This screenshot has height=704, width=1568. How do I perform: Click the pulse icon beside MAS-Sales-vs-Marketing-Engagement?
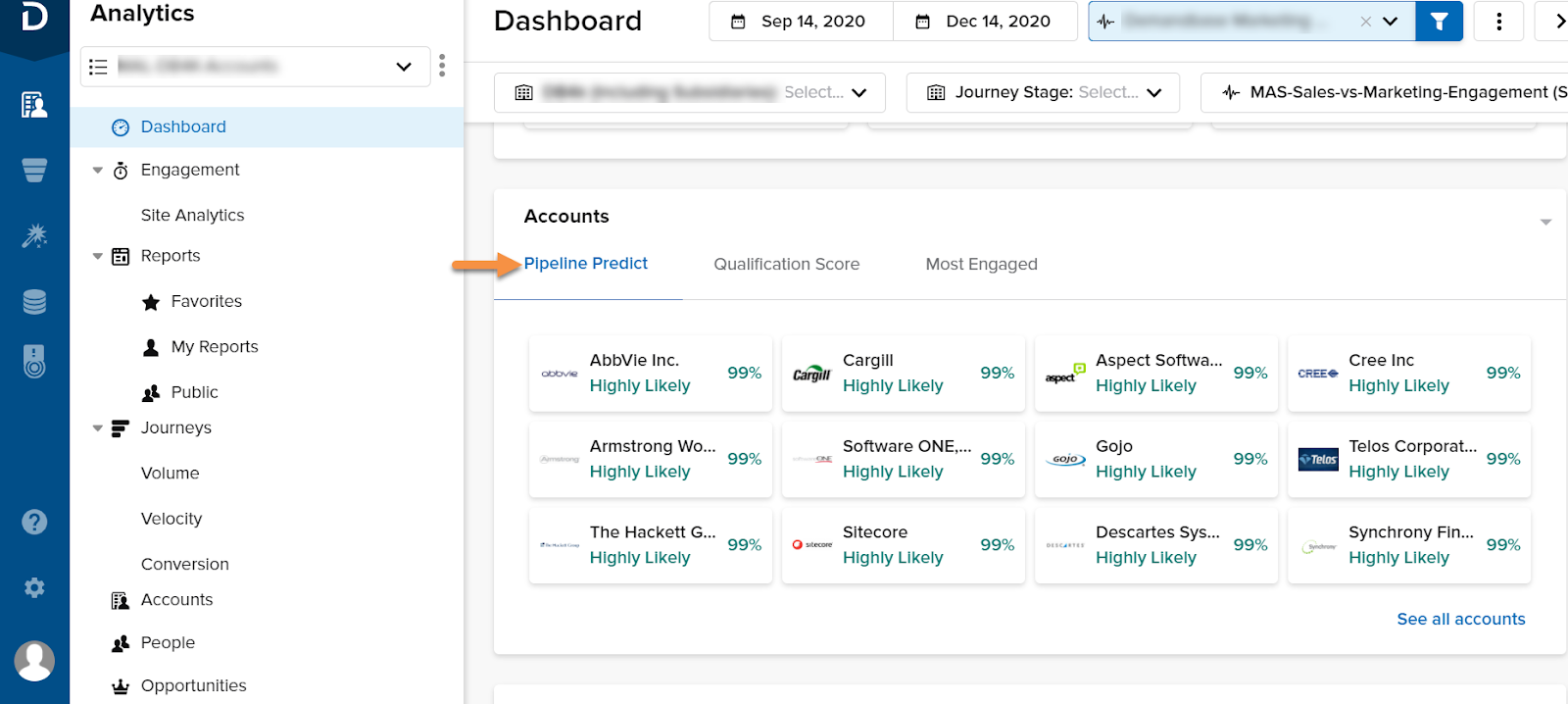click(1231, 92)
